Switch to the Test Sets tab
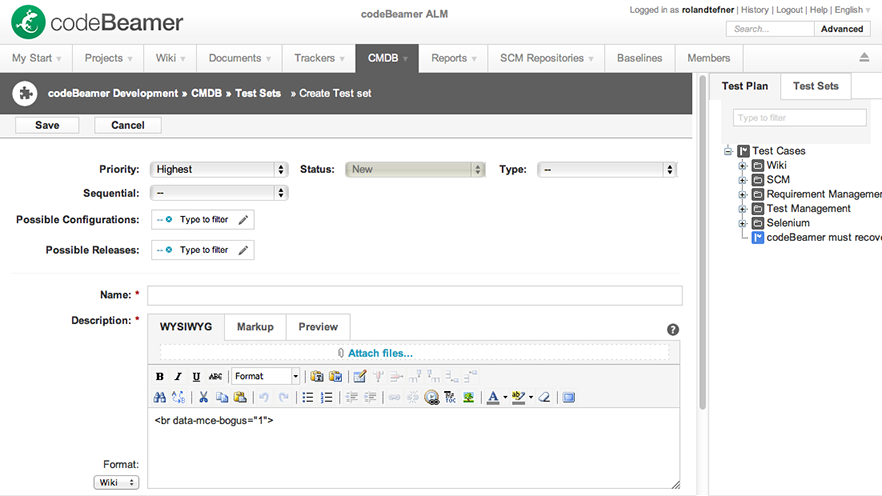This screenshot has height=496, width=882. coord(816,86)
